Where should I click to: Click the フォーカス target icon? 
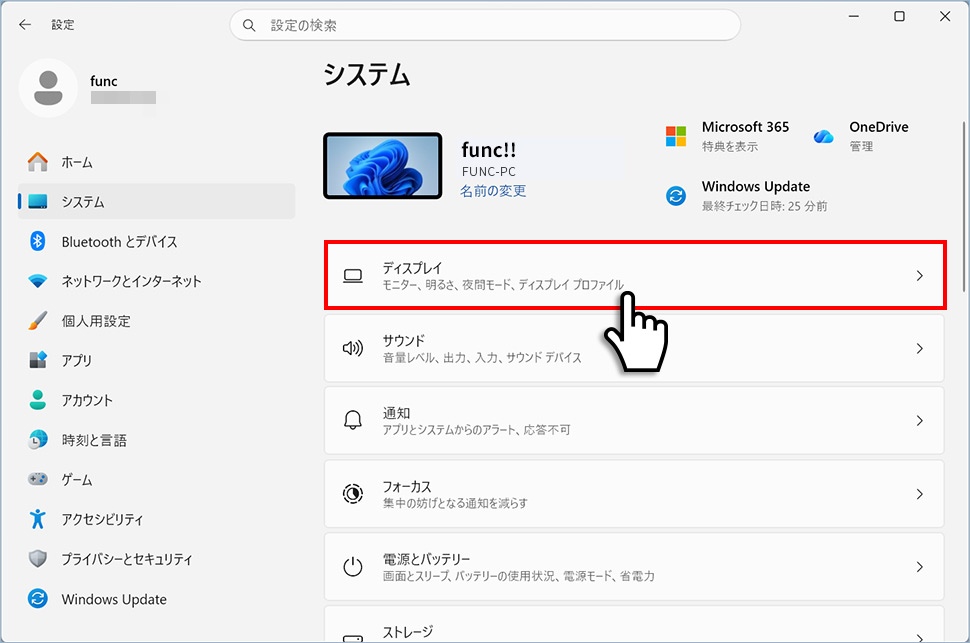pos(353,494)
